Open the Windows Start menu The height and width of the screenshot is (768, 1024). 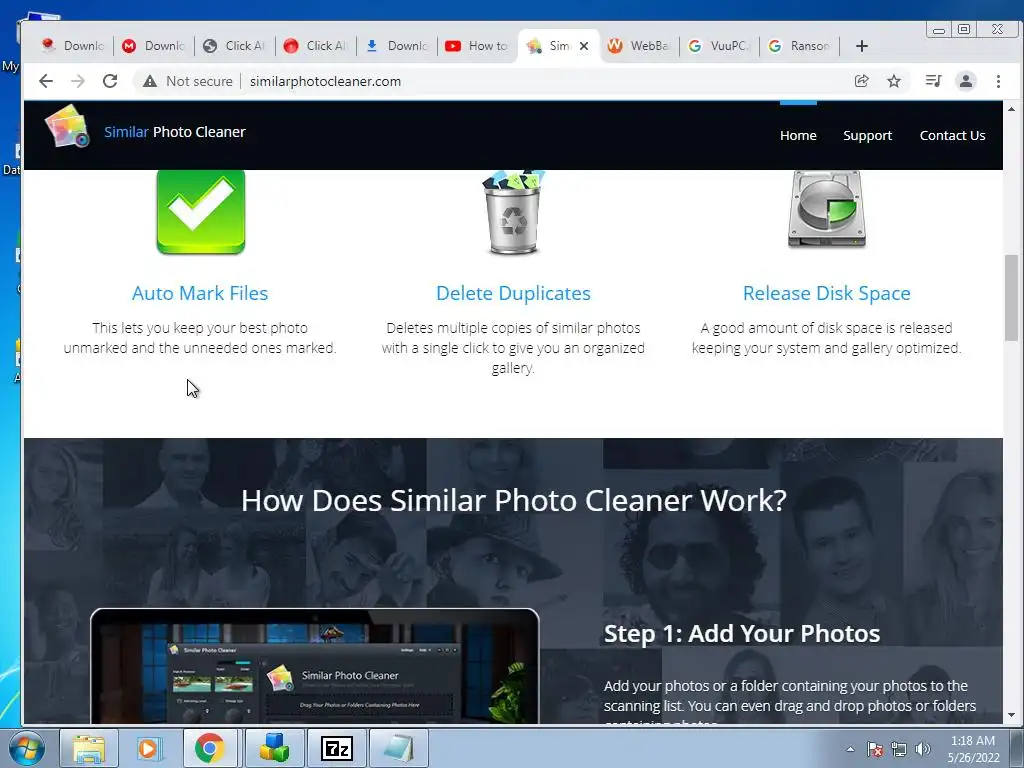(26, 748)
